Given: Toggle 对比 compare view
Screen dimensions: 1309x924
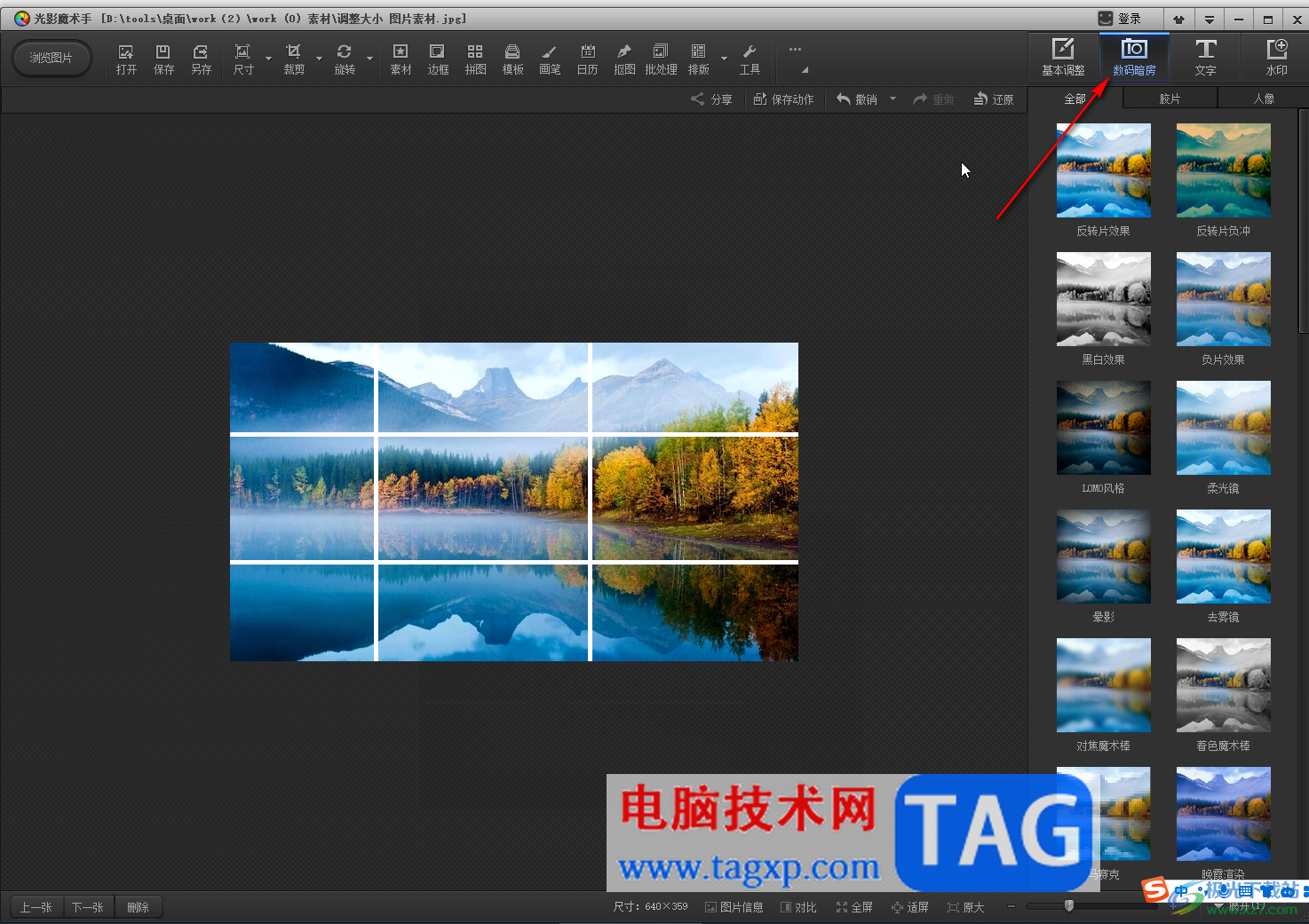Looking at the screenshot, I should click(798, 907).
